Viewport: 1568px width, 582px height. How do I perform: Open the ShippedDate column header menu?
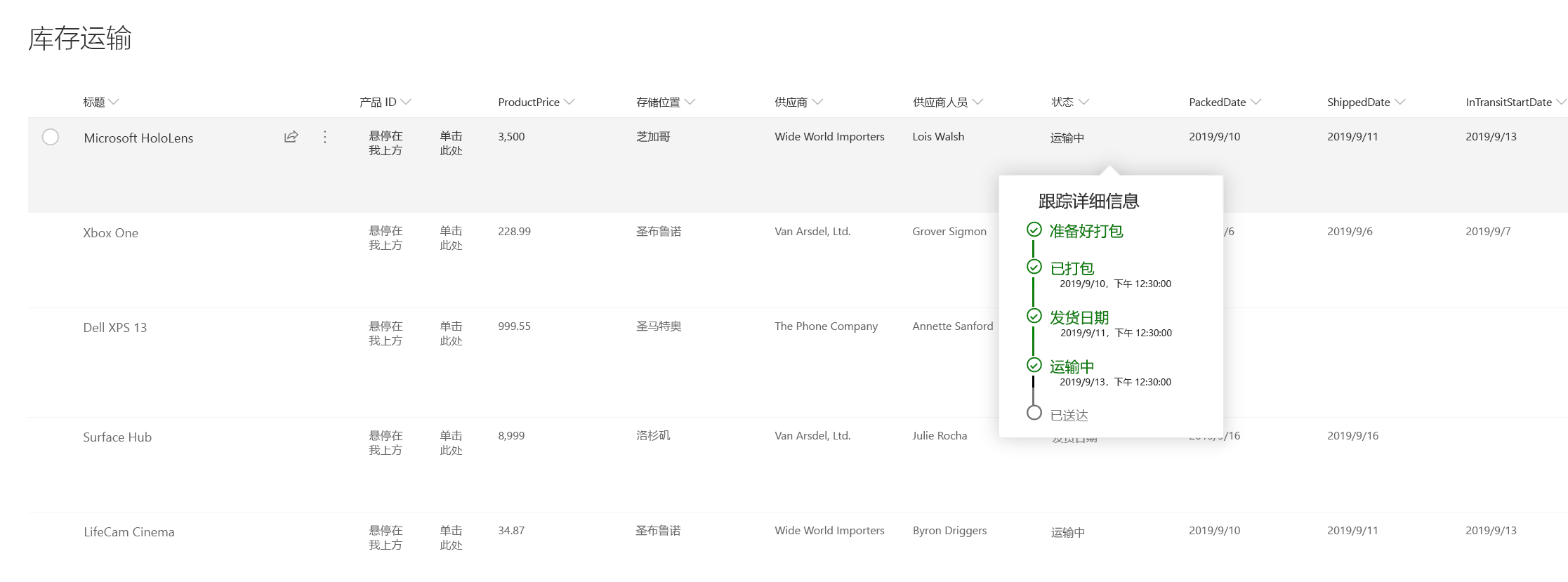pyautogui.click(x=1366, y=102)
